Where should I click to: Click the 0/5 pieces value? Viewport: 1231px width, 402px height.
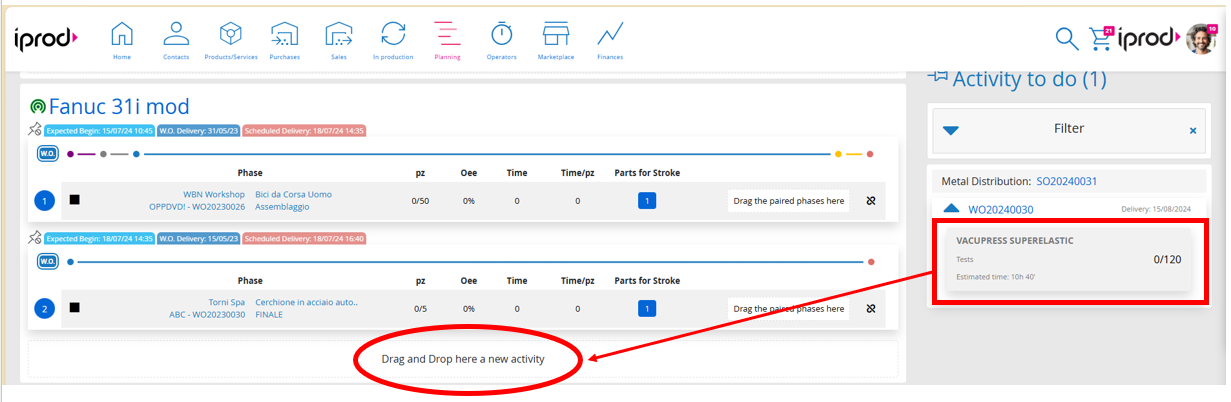420,309
